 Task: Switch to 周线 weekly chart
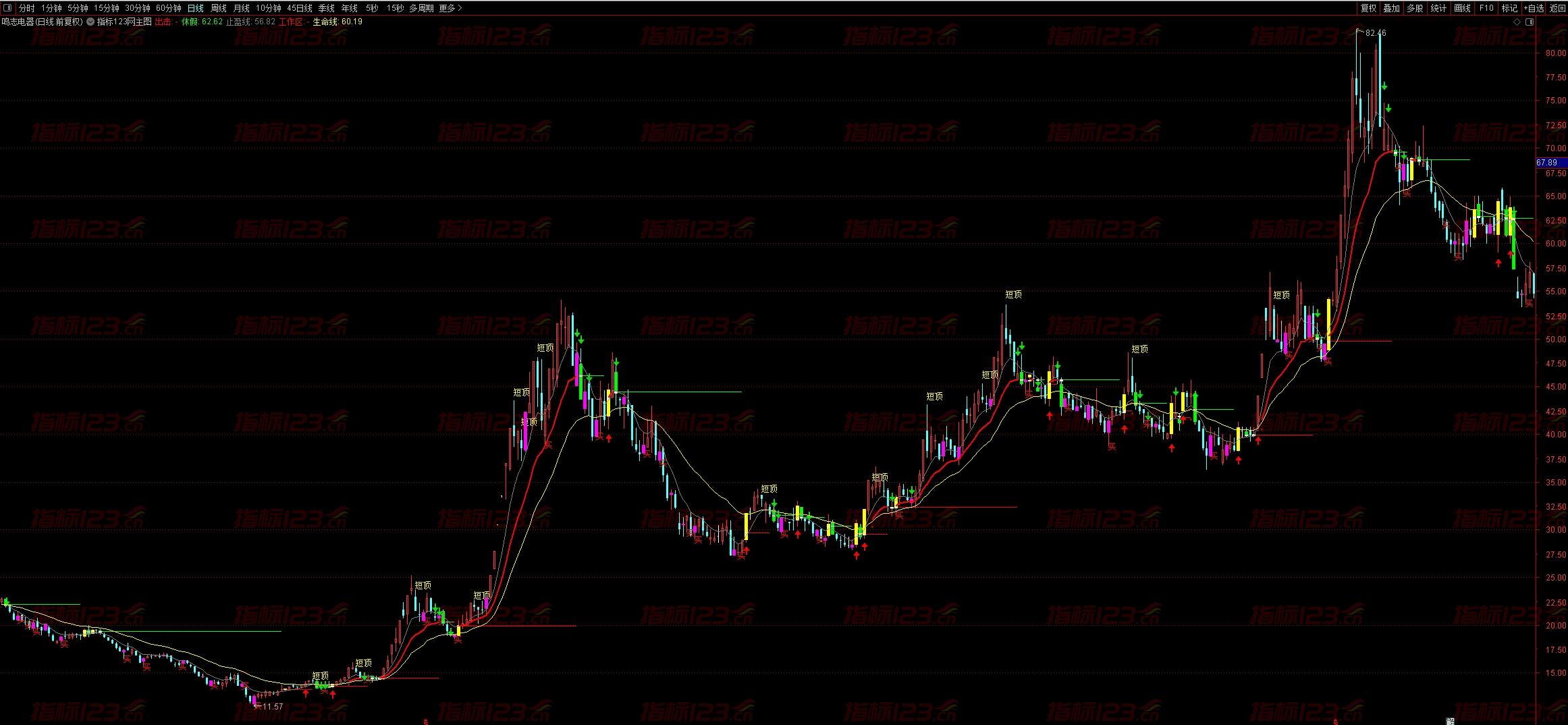coord(219,8)
